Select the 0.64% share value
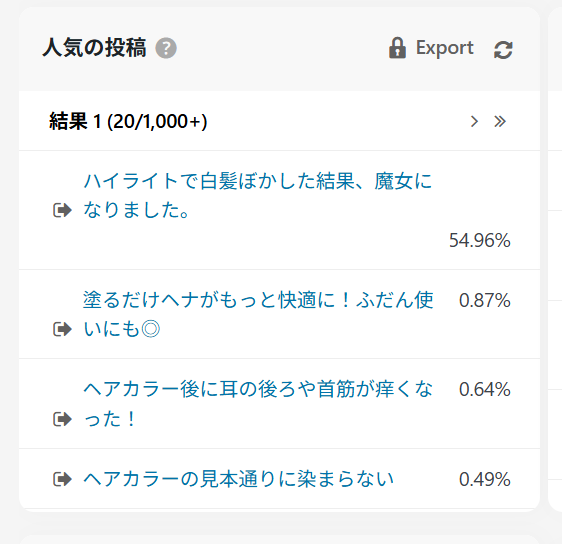562x544 pixels. click(485, 389)
